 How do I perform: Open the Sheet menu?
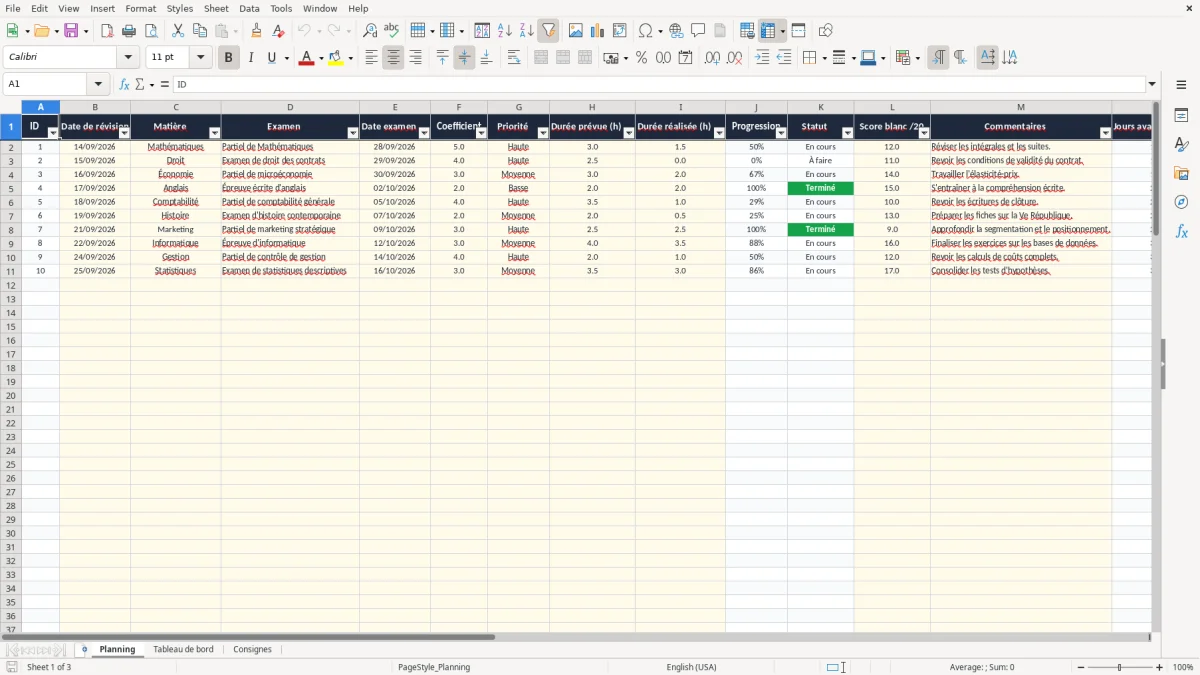(x=216, y=8)
